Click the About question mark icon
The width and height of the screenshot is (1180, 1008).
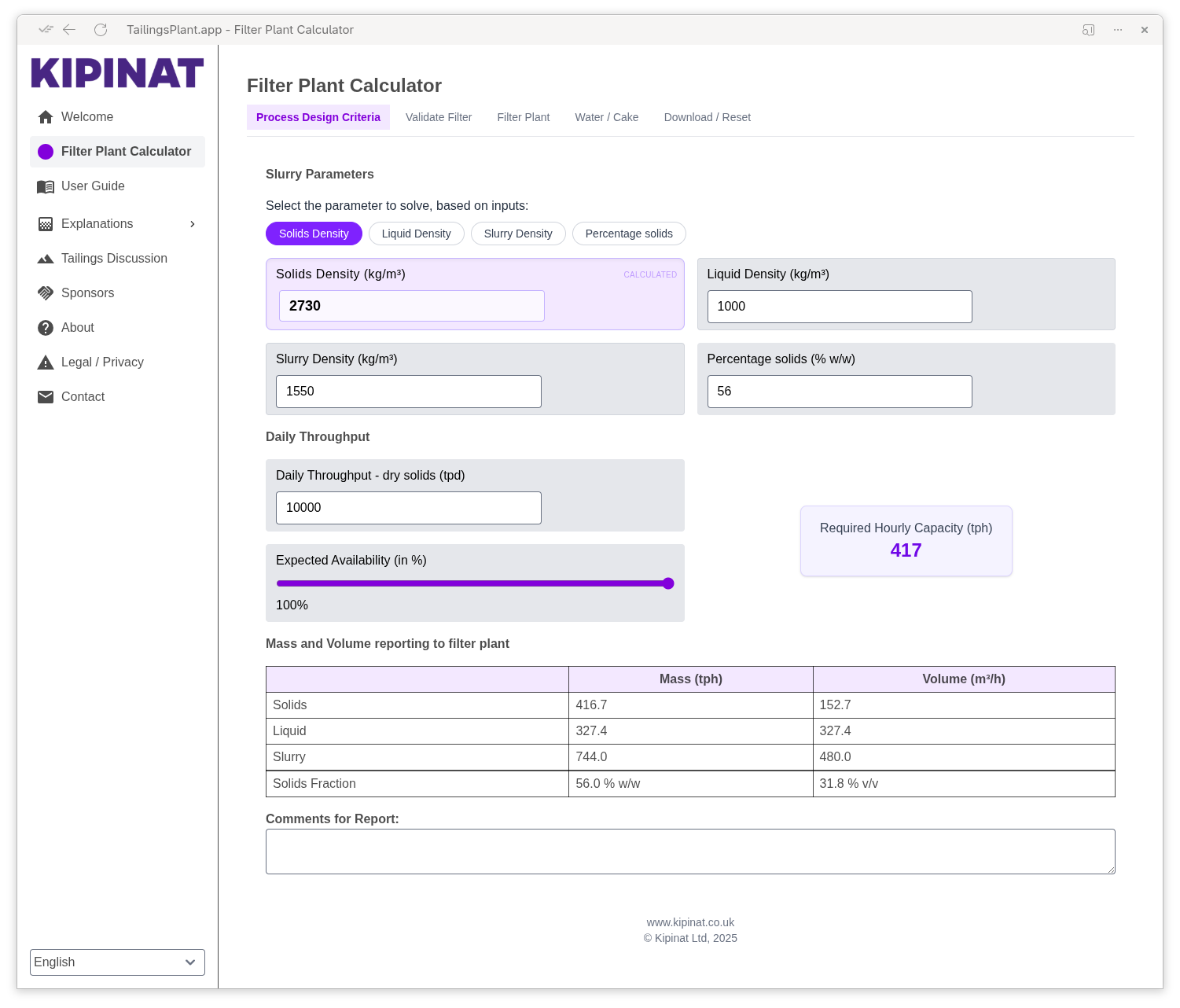tap(46, 328)
